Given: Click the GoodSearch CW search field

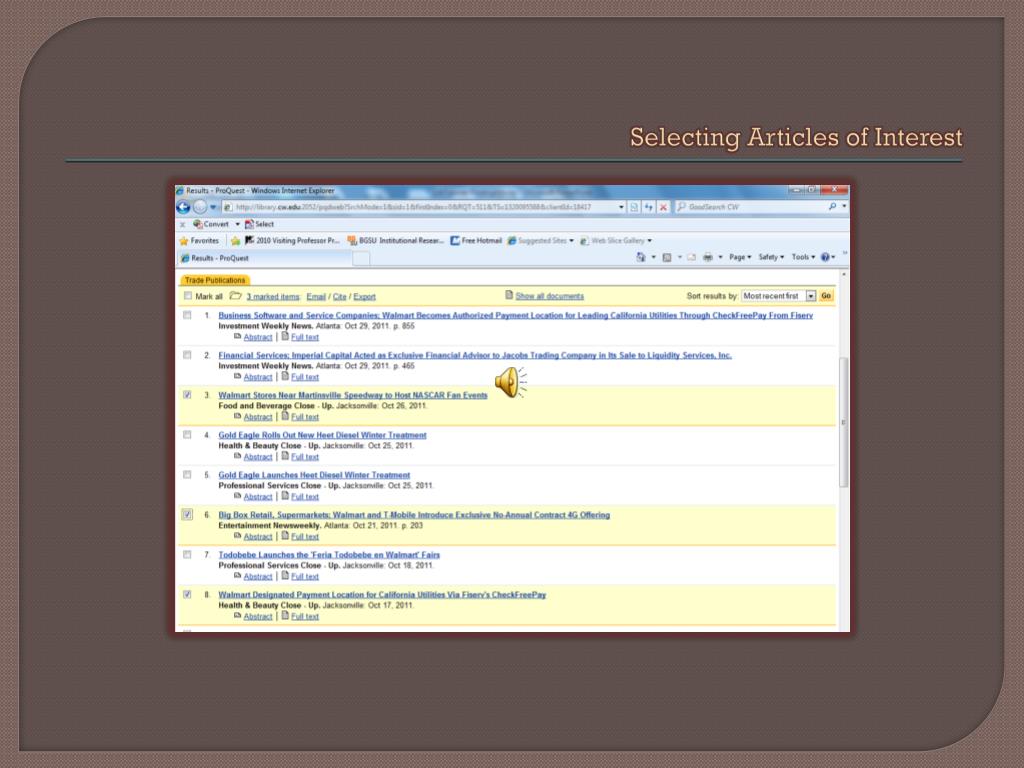Looking at the screenshot, I should 751,206.
